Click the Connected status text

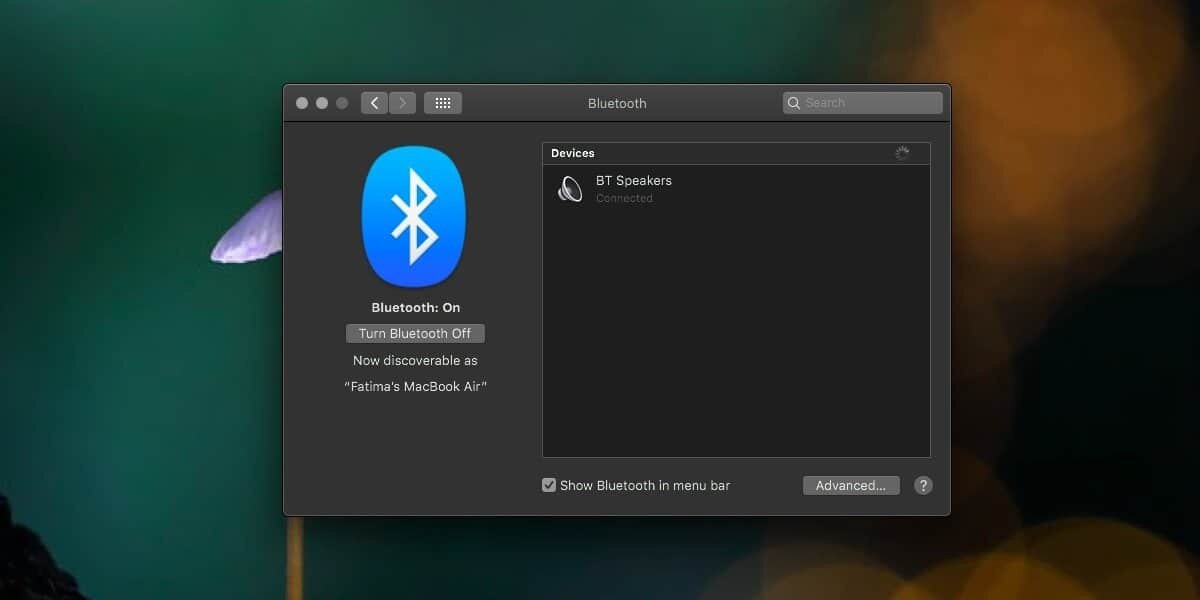point(624,198)
